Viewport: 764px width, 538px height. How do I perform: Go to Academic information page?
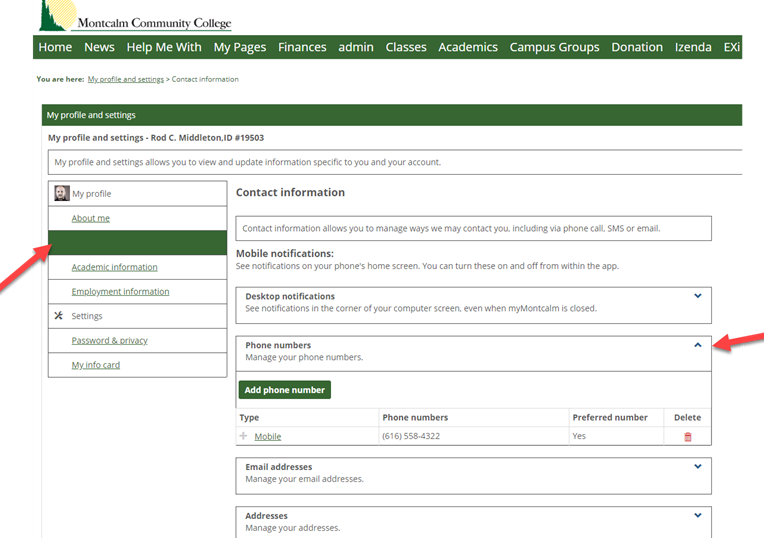point(115,267)
